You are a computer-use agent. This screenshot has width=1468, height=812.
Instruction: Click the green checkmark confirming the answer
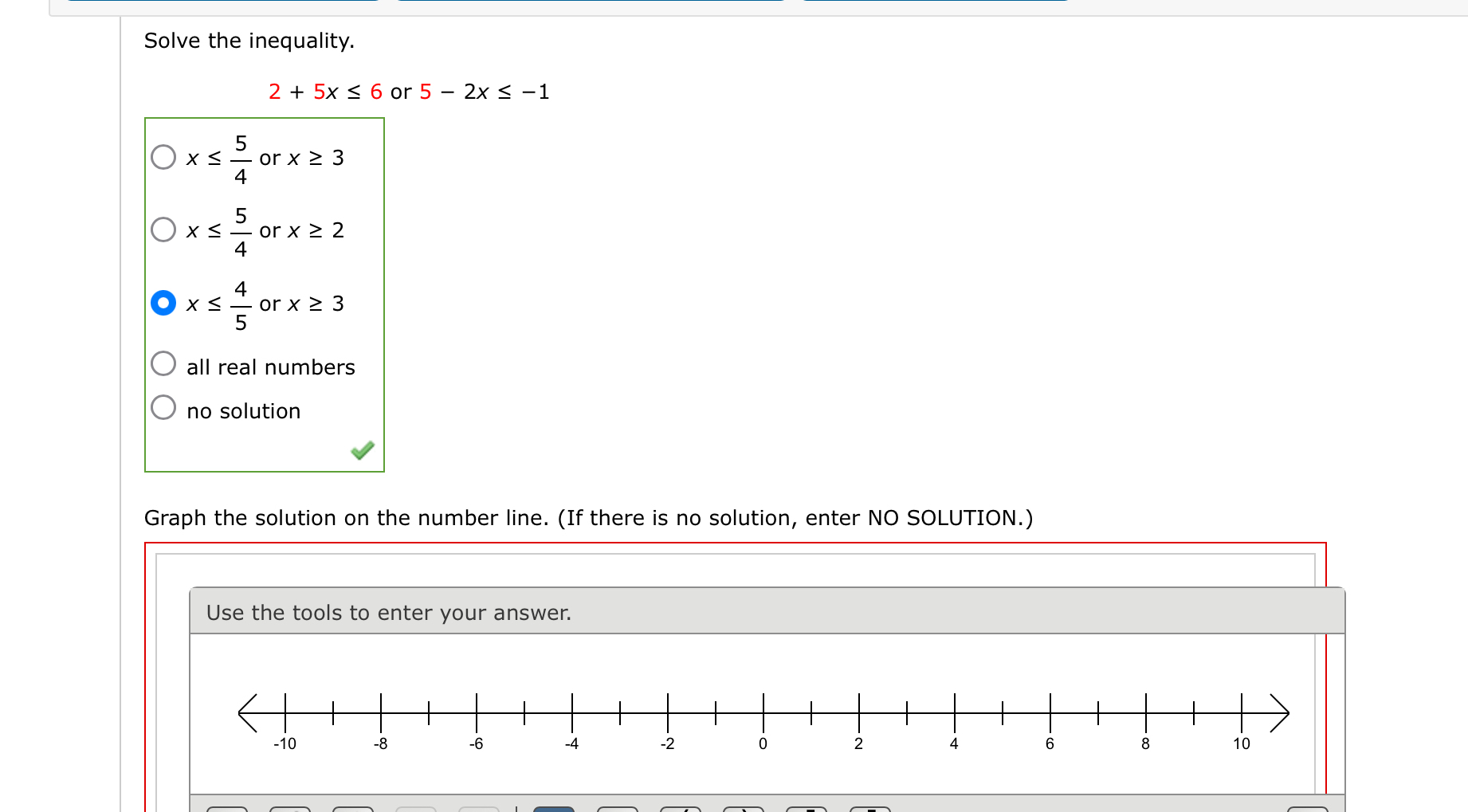363,451
